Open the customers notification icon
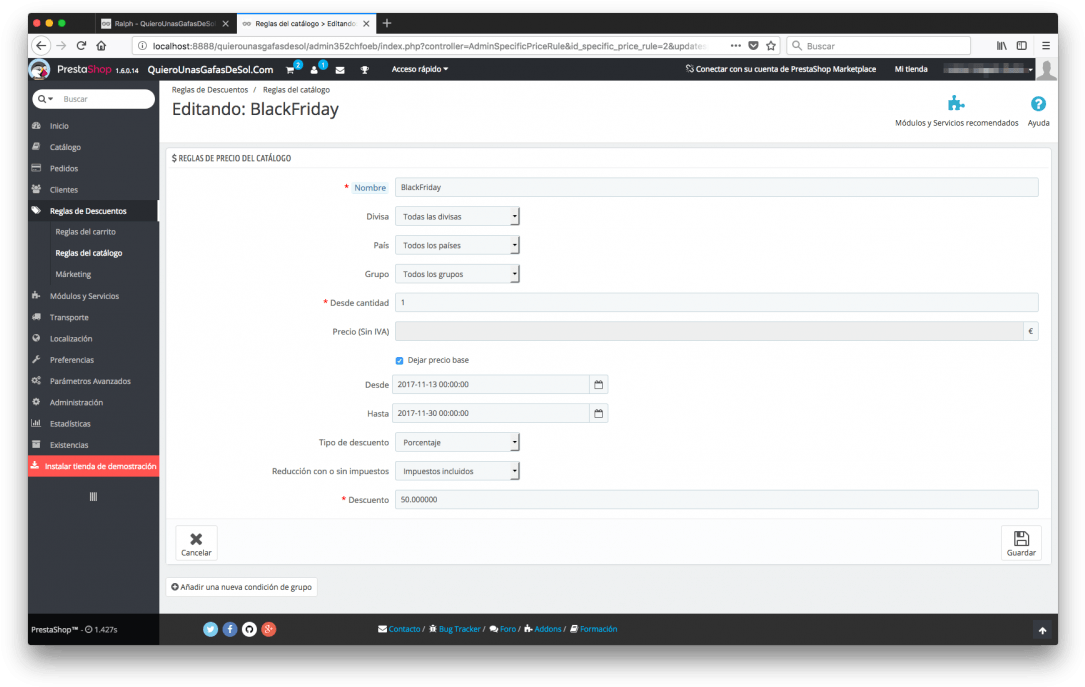The height and width of the screenshot is (687, 1085). (314, 70)
